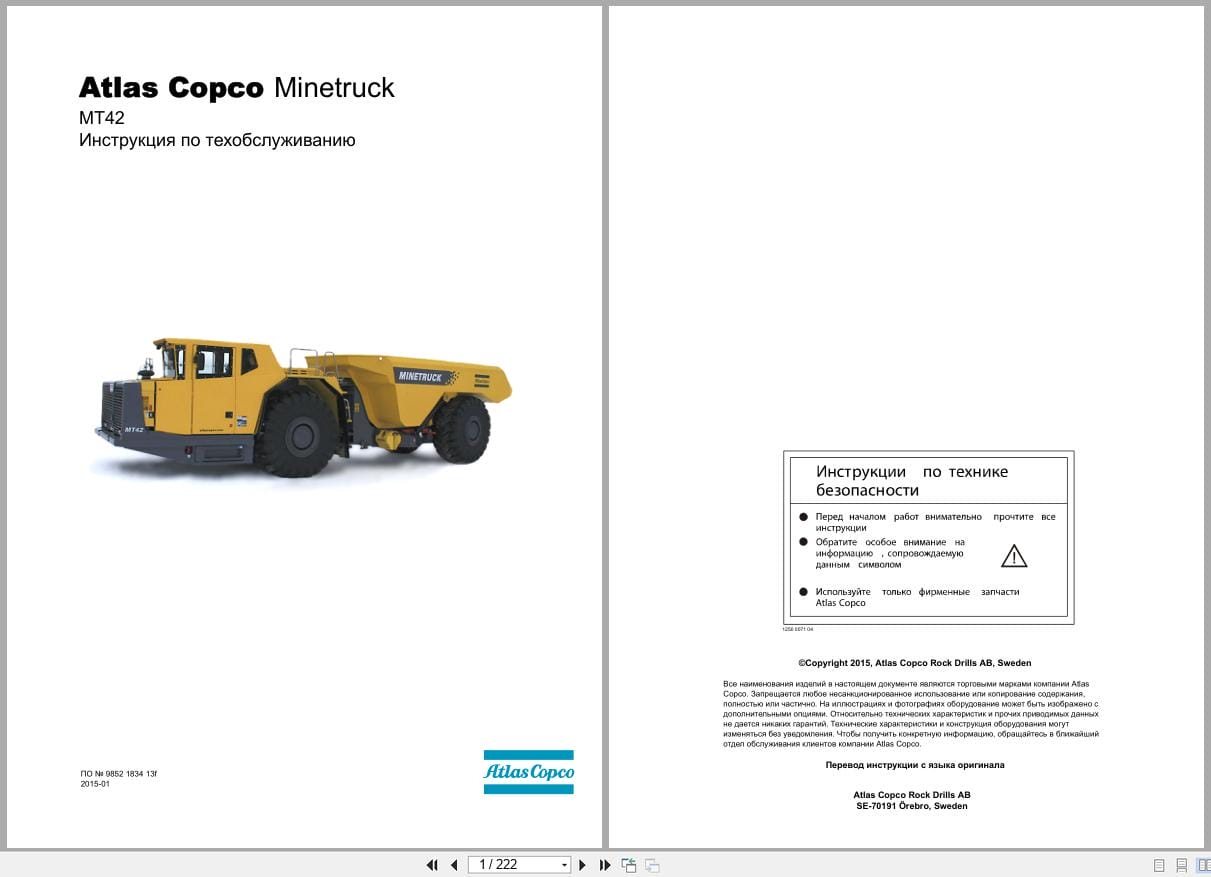Image resolution: width=1211 pixels, height=877 pixels.
Task: Click the warning triangle symbol in the safety box
Action: 1014,557
